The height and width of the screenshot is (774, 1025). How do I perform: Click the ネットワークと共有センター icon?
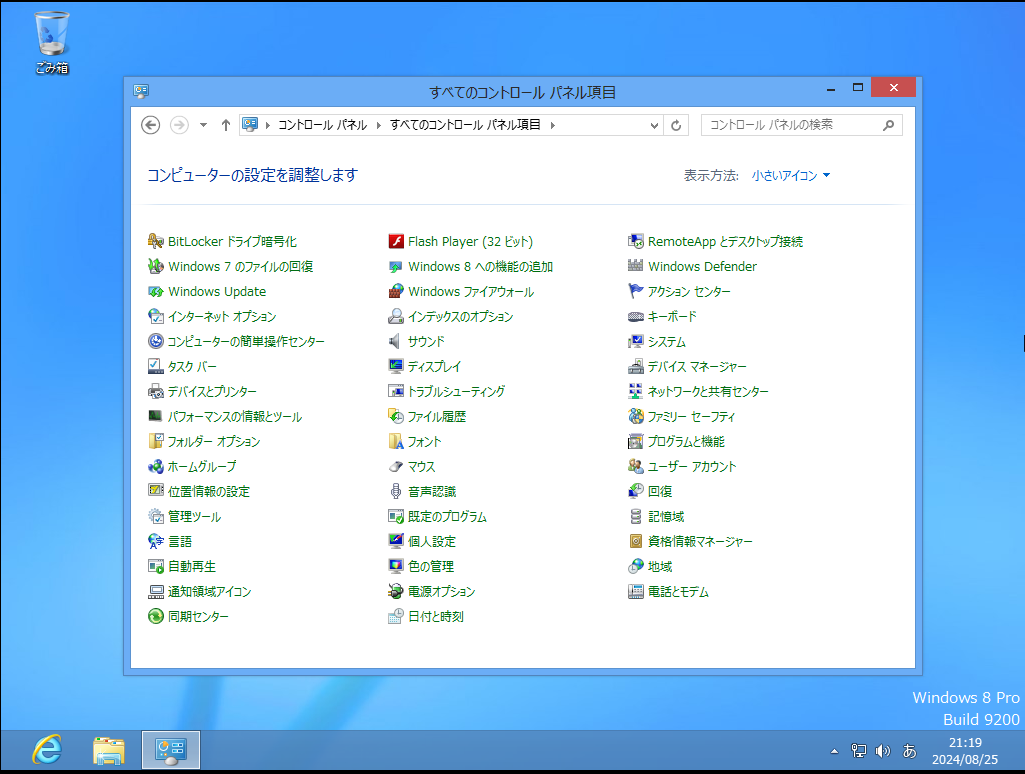(635, 392)
